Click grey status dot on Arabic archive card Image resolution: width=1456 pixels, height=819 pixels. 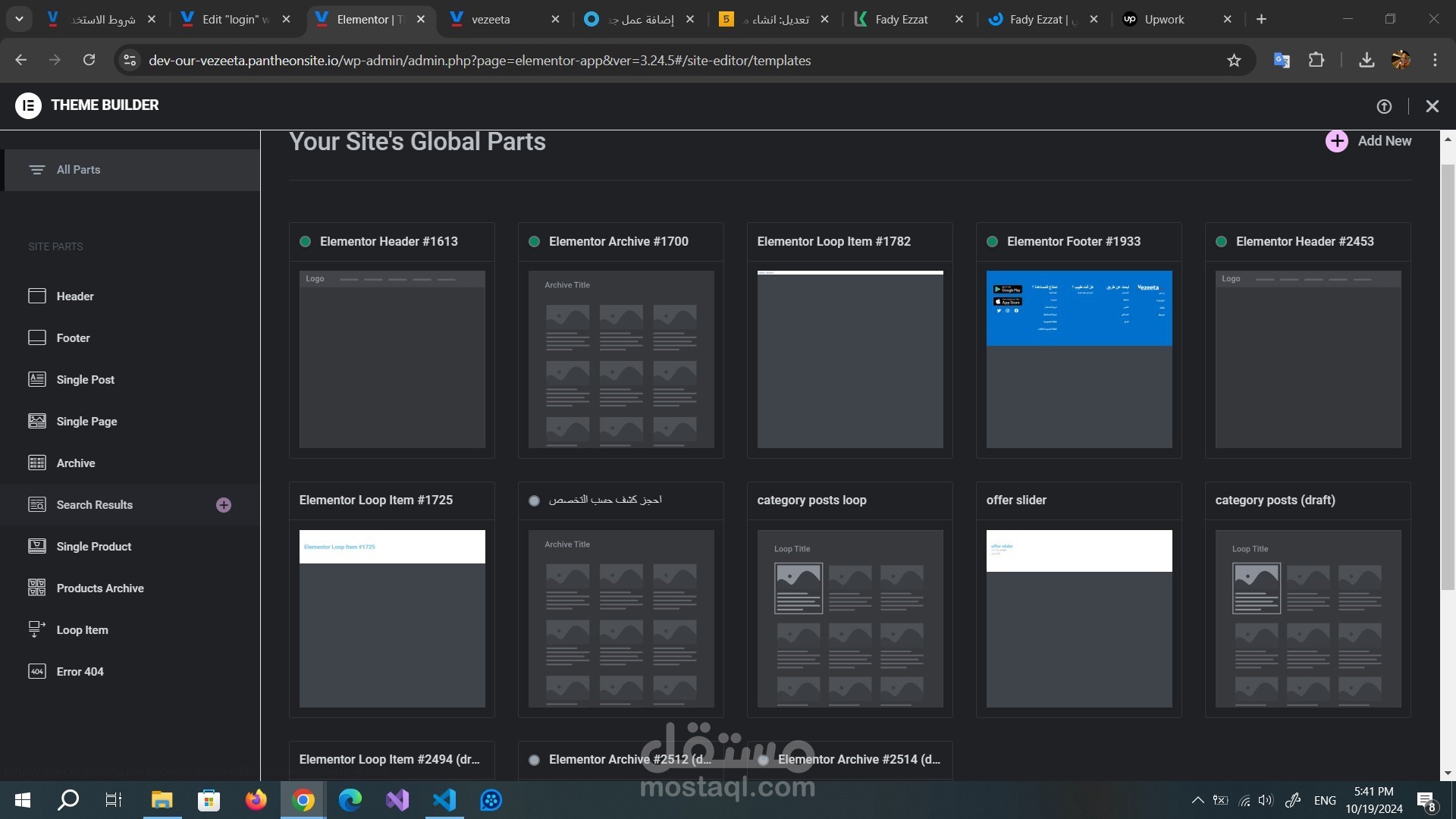click(x=535, y=500)
